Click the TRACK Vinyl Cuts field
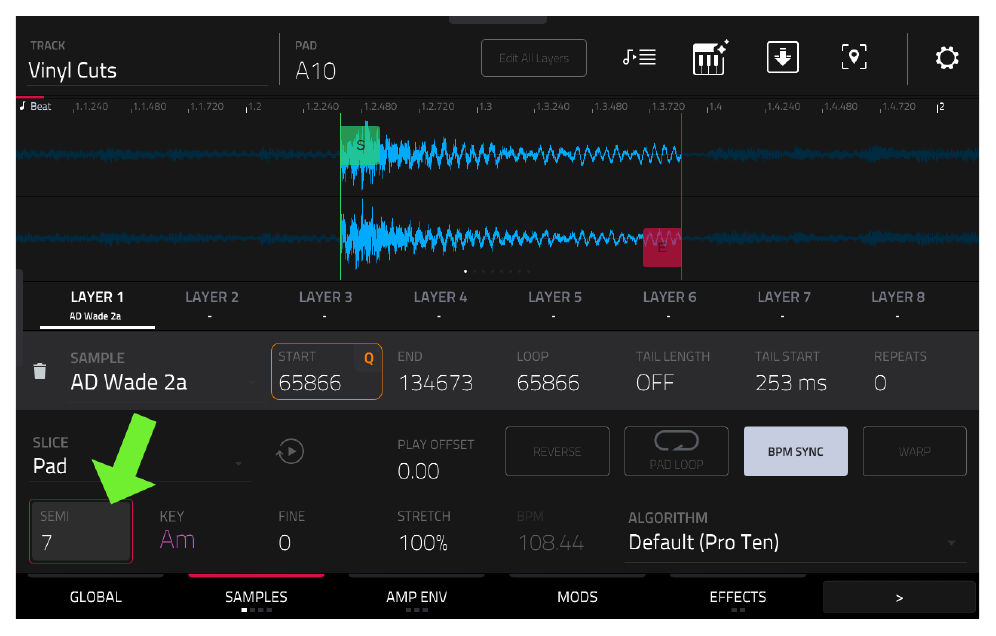The height and width of the screenshot is (636, 996). click(148, 61)
